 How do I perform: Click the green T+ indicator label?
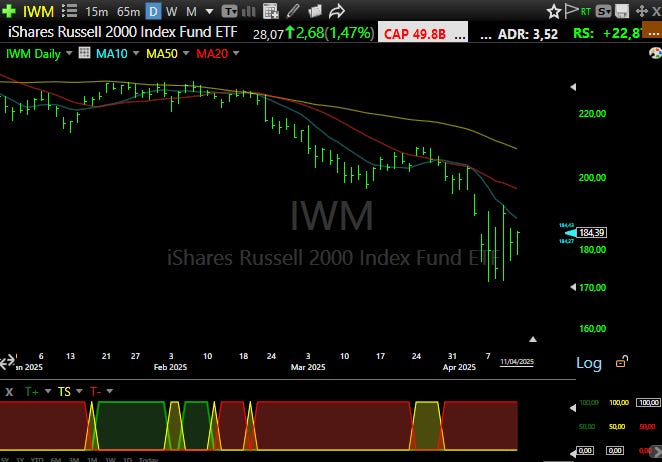32,392
